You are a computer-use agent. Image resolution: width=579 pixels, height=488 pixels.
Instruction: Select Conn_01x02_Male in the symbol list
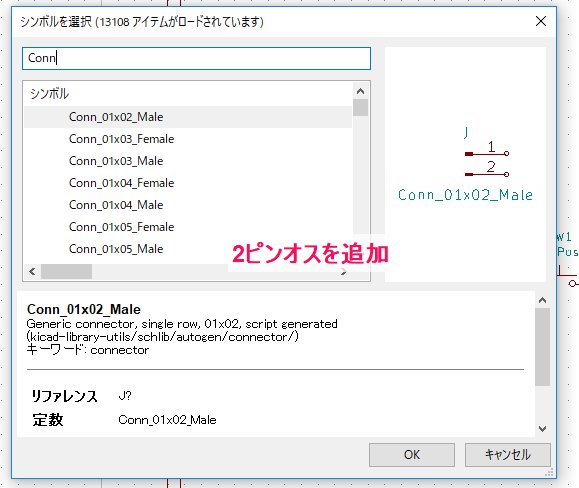188,117
